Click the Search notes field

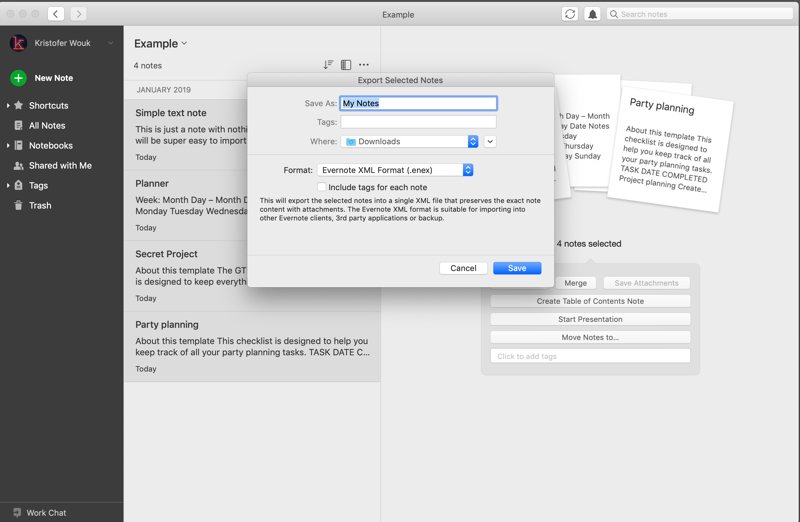point(699,14)
